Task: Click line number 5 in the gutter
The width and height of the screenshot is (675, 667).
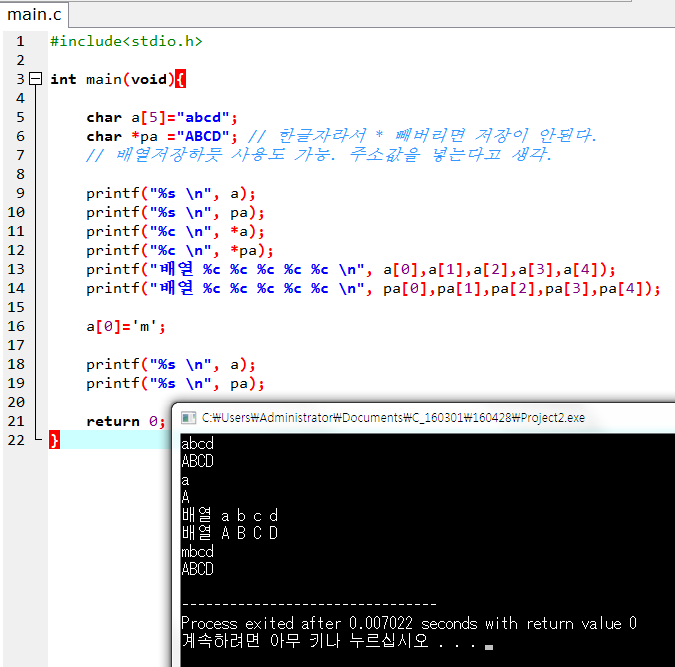Action: point(20,117)
